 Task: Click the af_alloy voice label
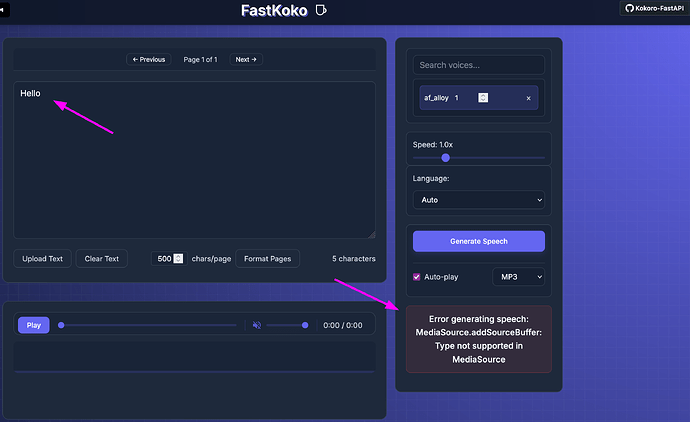436,98
